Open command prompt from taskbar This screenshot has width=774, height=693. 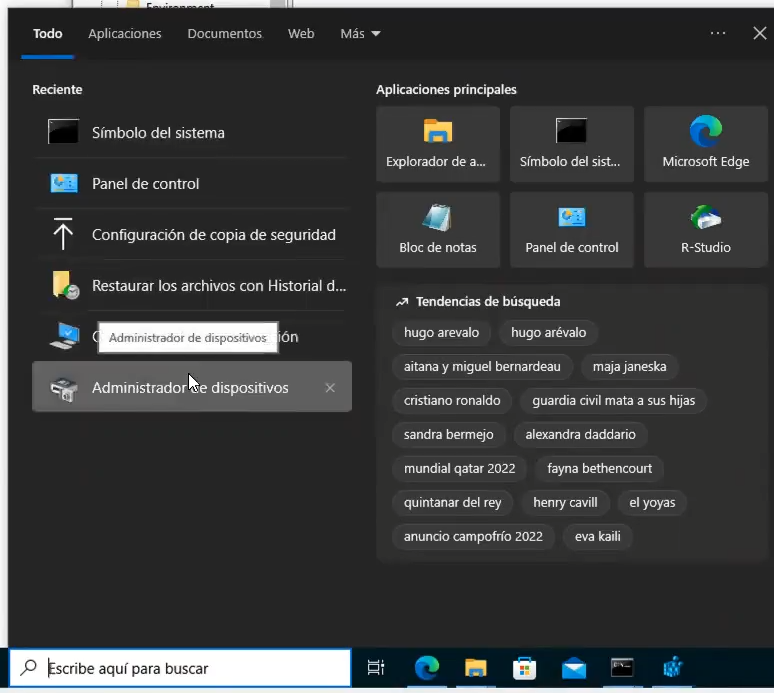coord(622,668)
